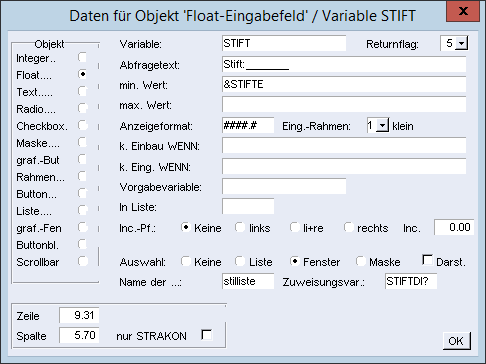Choose the Checkbox object type
The image size is (486, 364).
83,125
